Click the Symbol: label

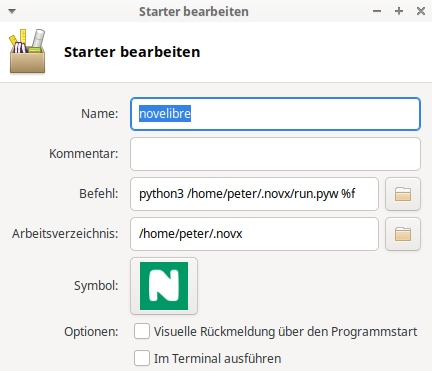tap(96, 286)
